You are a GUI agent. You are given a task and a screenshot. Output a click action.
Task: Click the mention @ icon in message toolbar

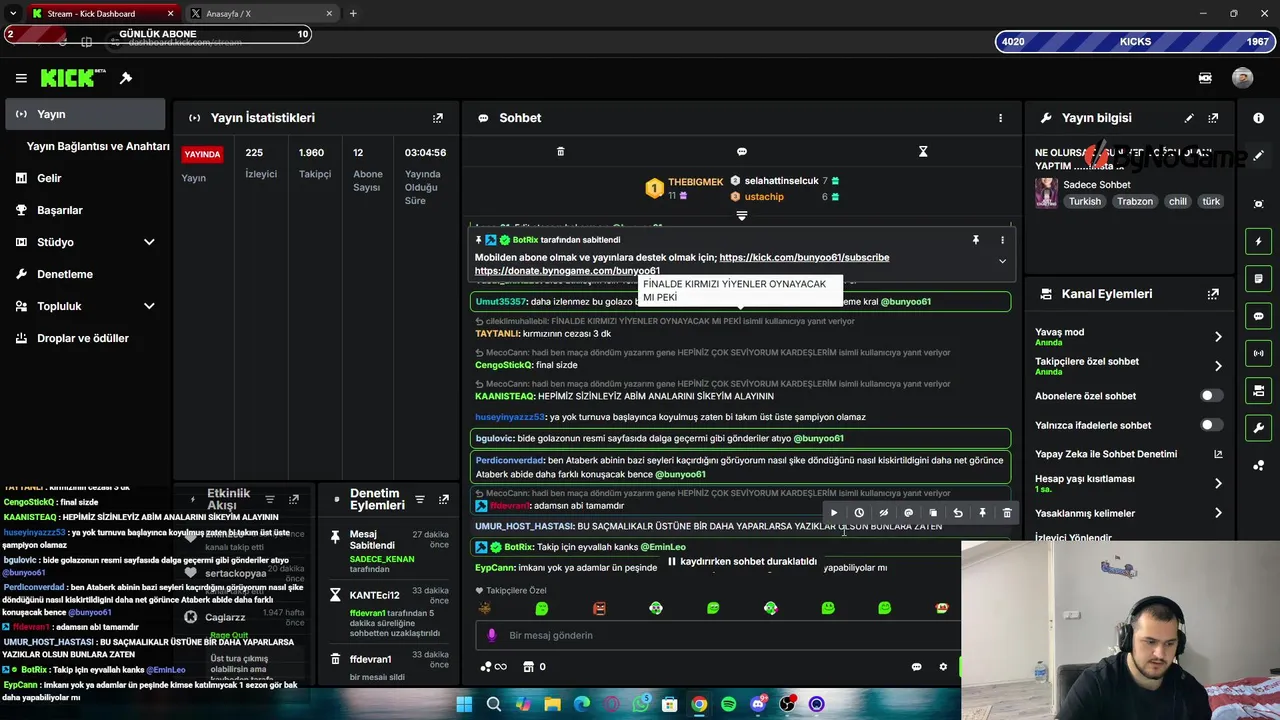click(x=908, y=513)
